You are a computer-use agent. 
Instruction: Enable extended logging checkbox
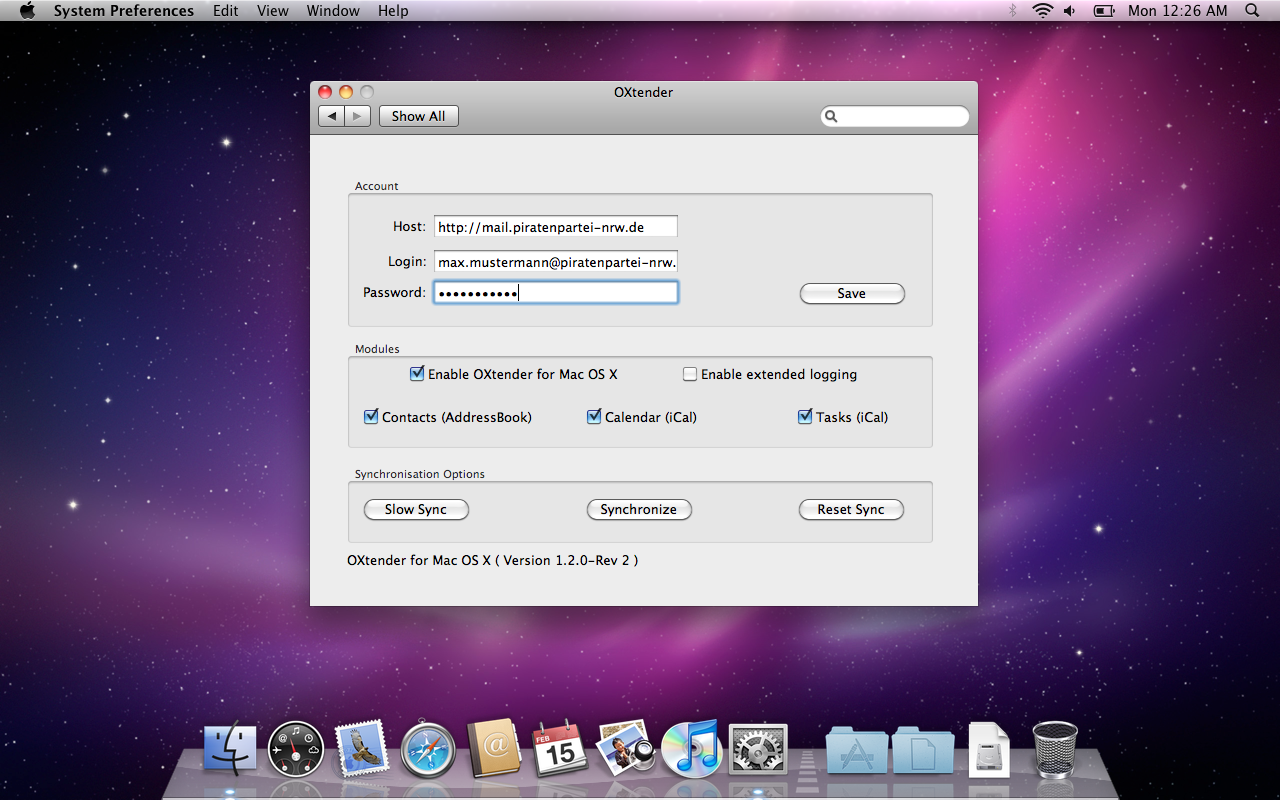(690, 374)
